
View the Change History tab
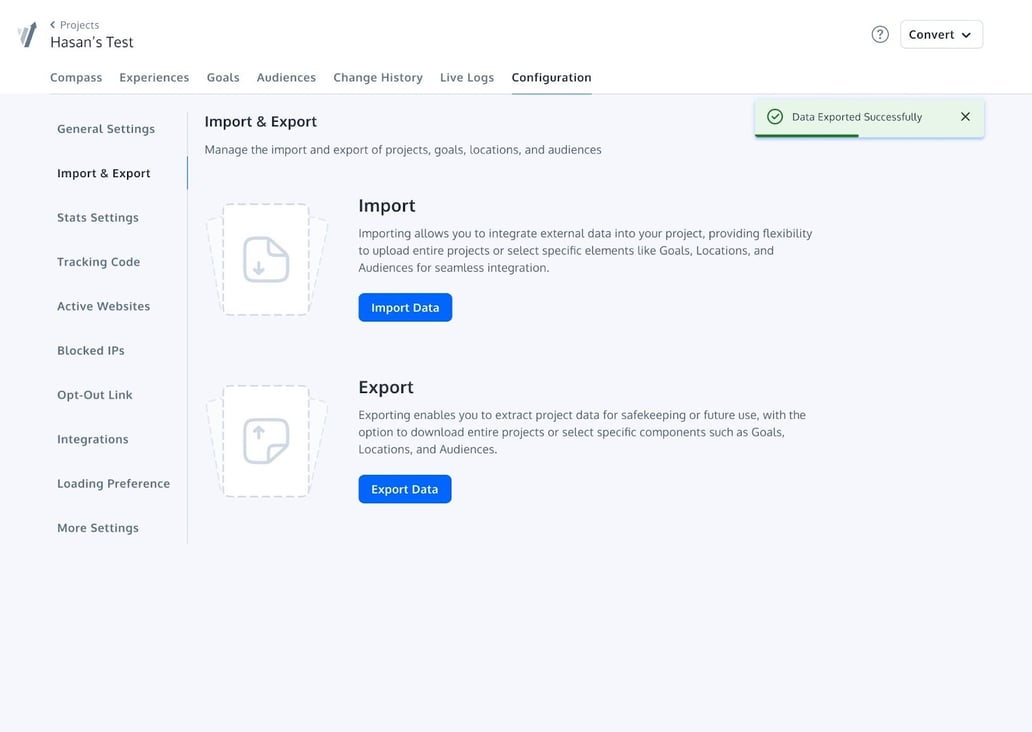[x=378, y=77]
